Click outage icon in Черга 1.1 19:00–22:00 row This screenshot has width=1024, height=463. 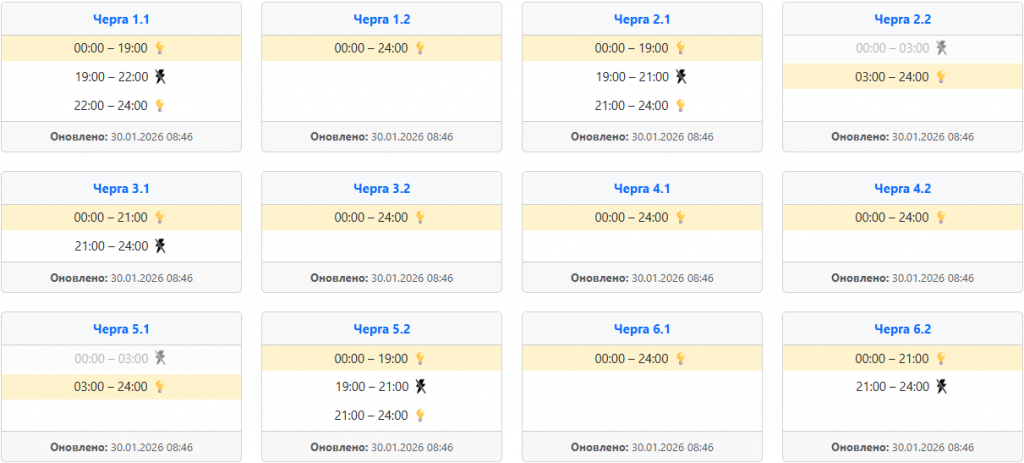point(159,76)
